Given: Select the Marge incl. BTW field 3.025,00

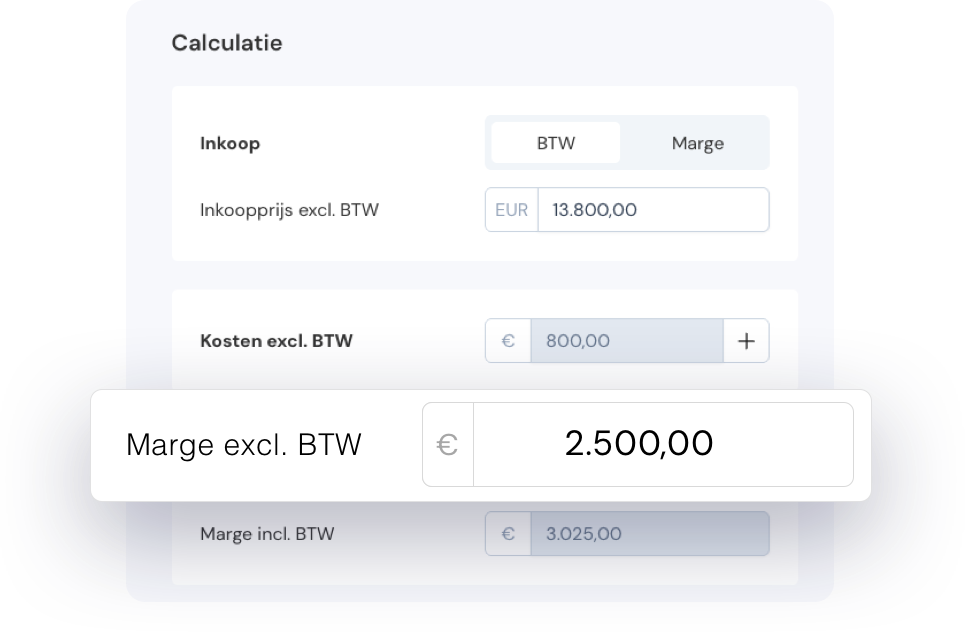Looking at the screenshot, I should (x=650, y=534).
